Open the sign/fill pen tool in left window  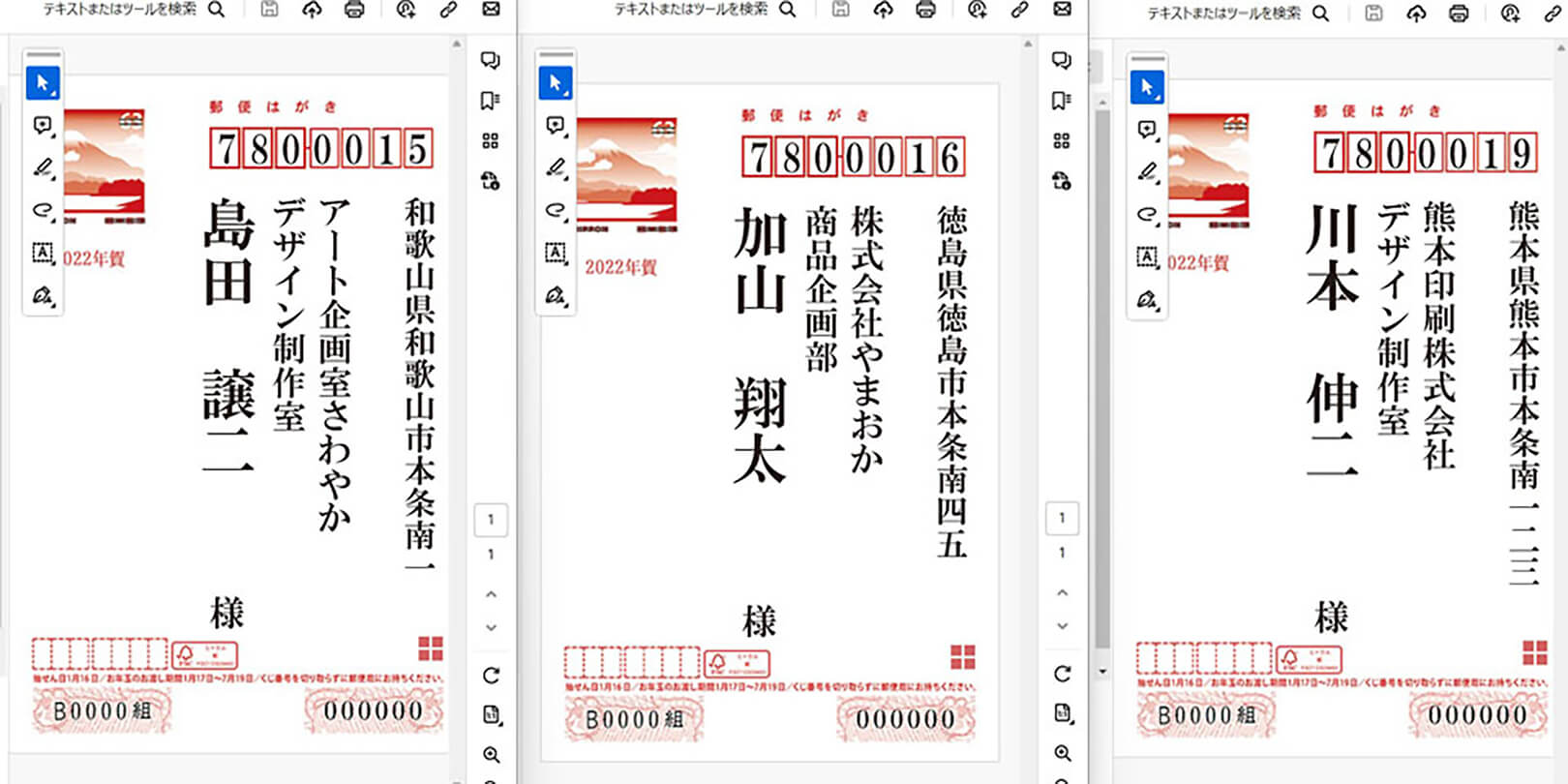pyautogui.click(x=43, y=295)
